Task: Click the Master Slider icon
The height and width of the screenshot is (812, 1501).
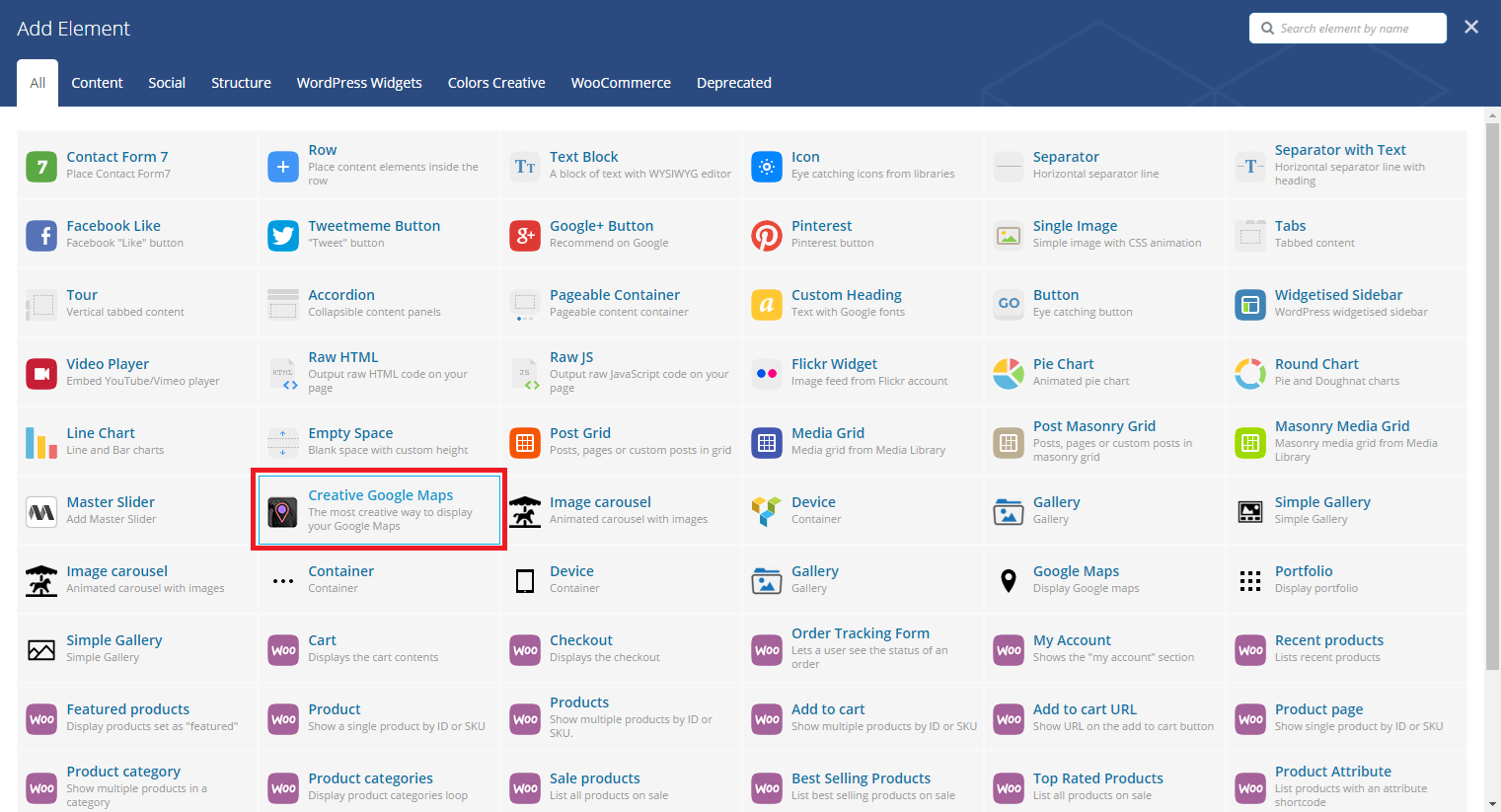Action: (x=41, y=512)
